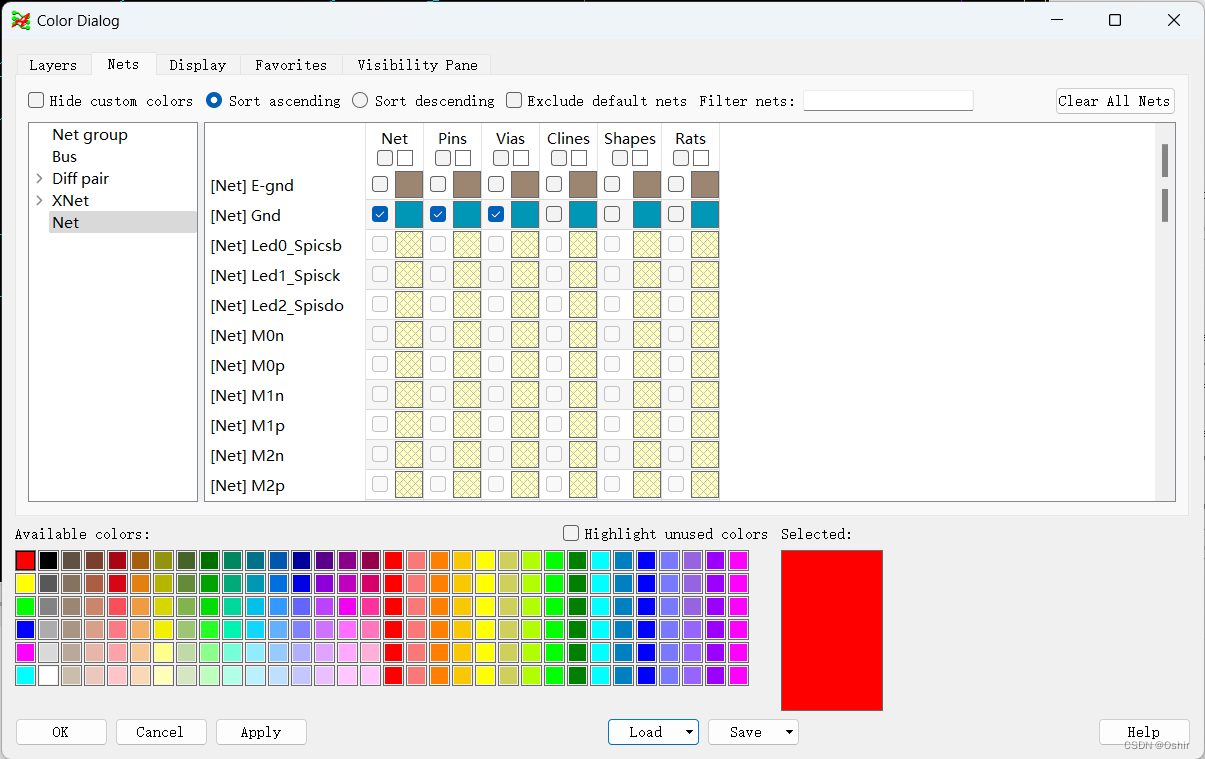The height and width of the screenshot is (759, 1205).
Task: Switch to the Layers tab
Action: [x=53, y=65]
